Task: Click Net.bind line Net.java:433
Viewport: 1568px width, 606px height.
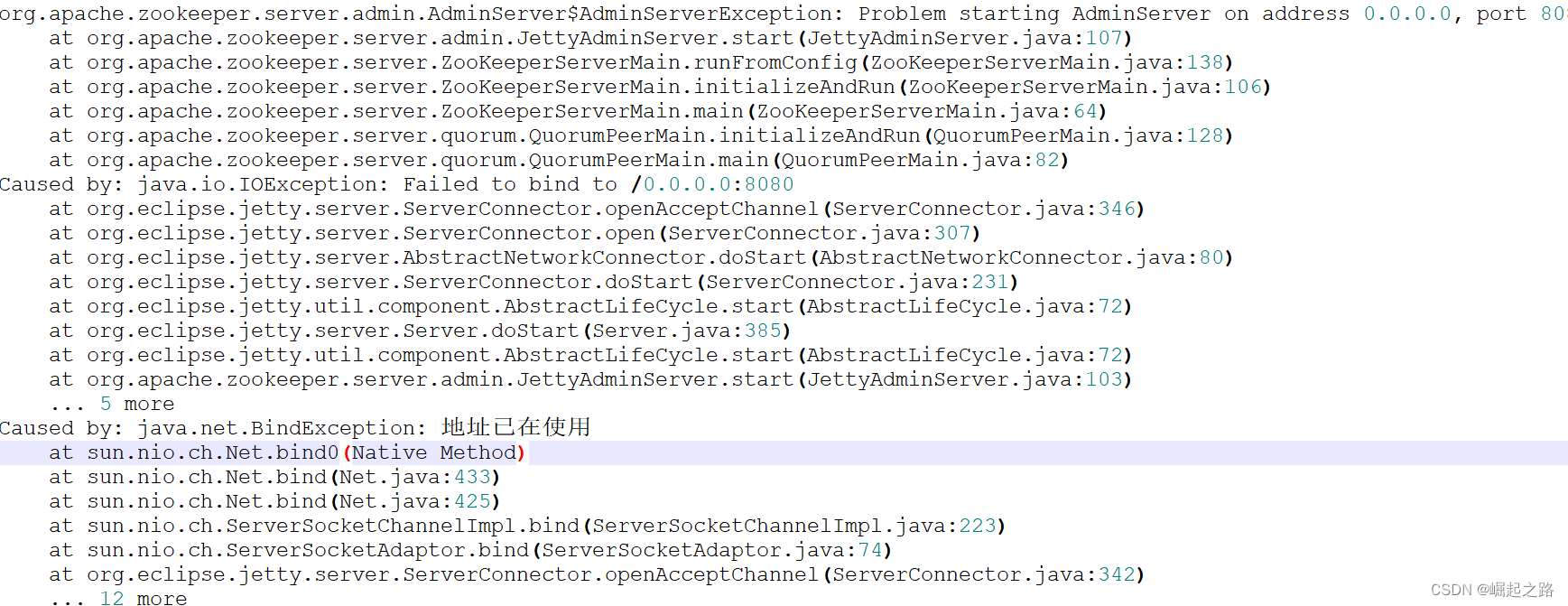Action: pyautogui.click(x=274, y=477)
